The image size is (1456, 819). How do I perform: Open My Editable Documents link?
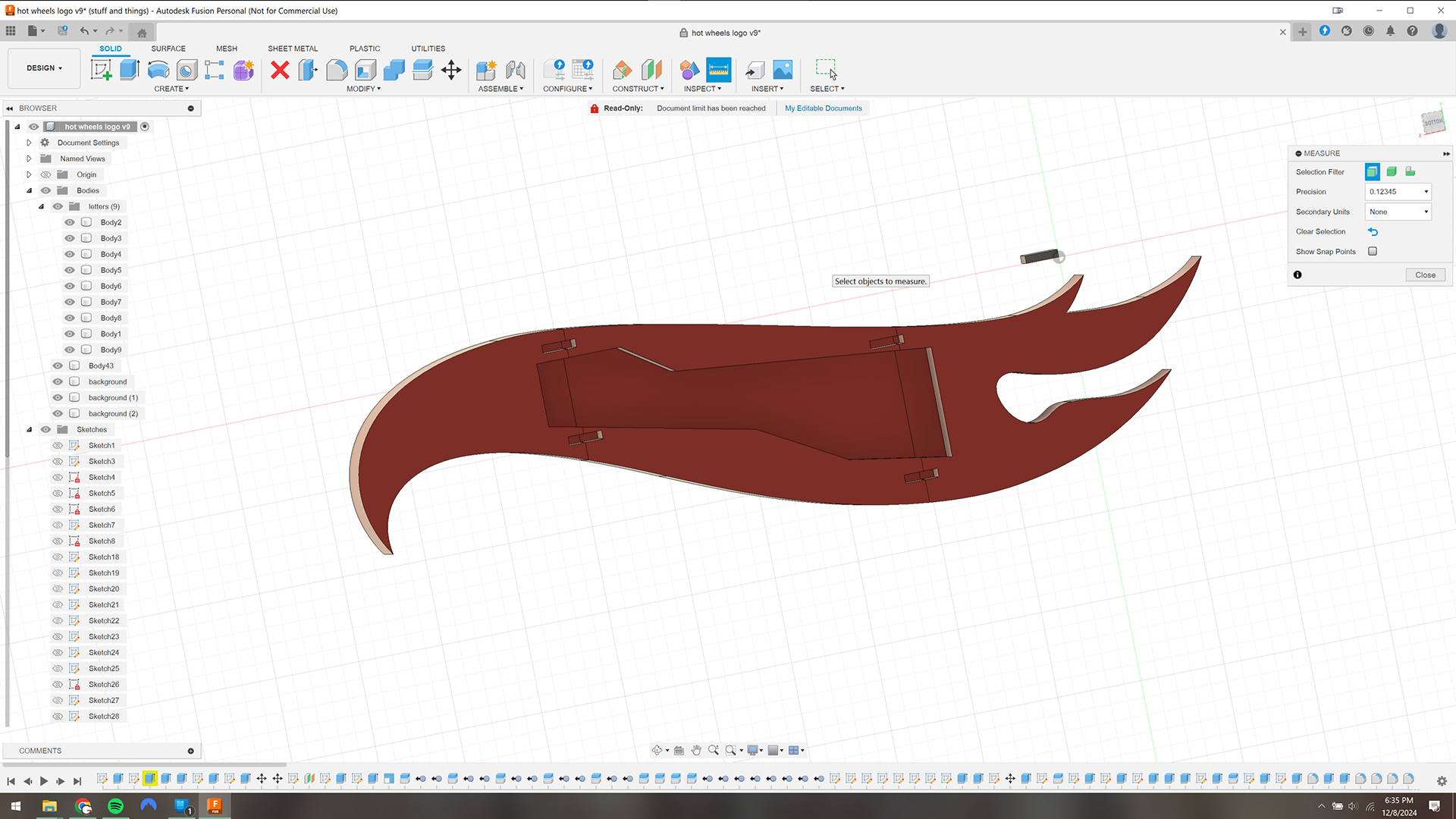823,108
